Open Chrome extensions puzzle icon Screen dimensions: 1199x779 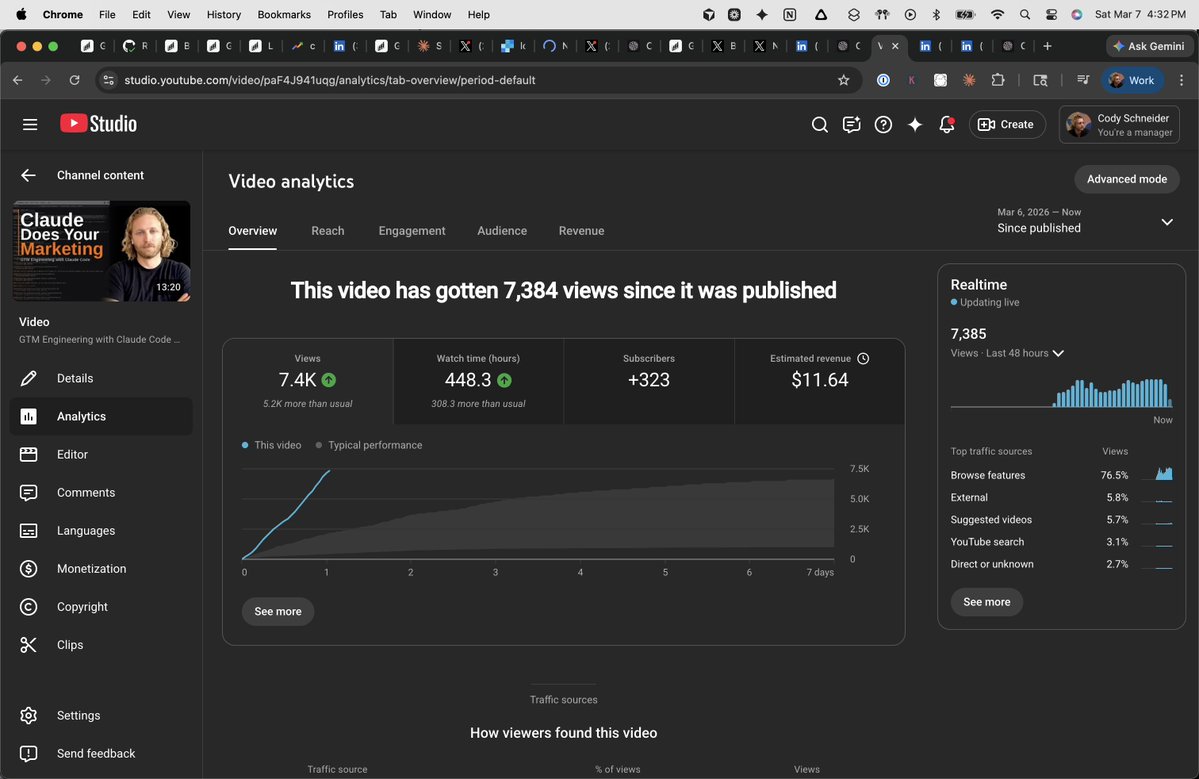(x=998, y=80)
